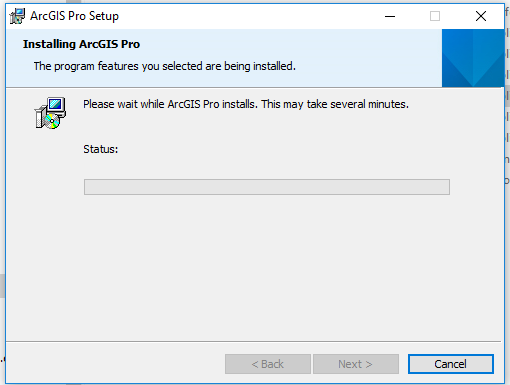Click the blue geometric banner graphic

pos(473,58)
